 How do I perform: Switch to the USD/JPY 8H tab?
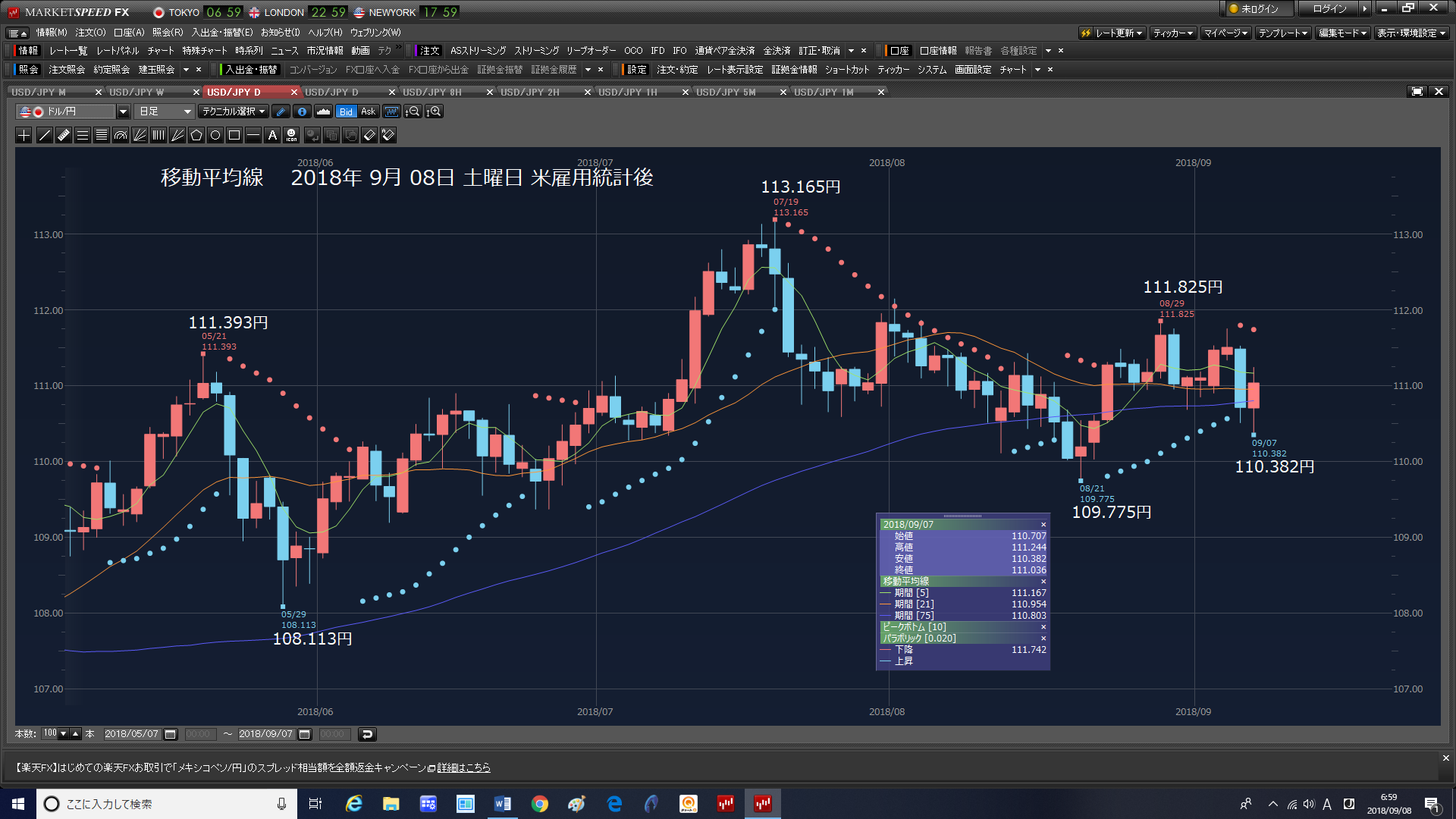[x=432, y=93]
